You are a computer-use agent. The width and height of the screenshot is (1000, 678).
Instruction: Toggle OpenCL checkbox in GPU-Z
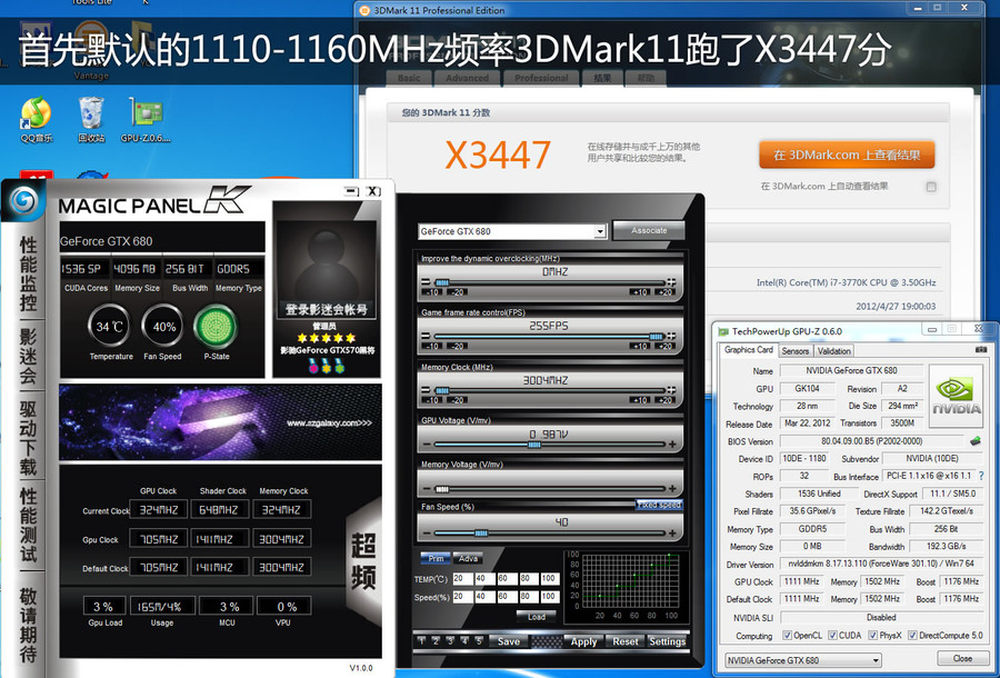[x=787, y=635]
